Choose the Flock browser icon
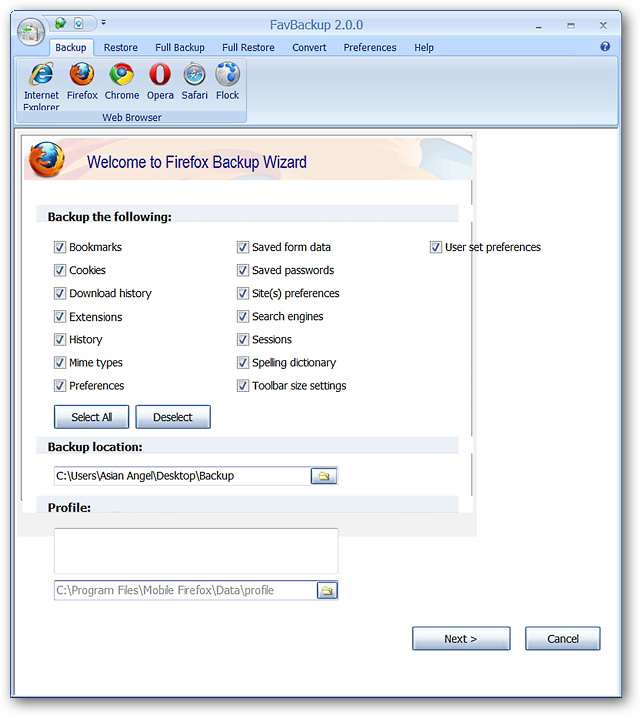This screenshot has height=716, width=640. pyautogui.click(x=227, y=74)
